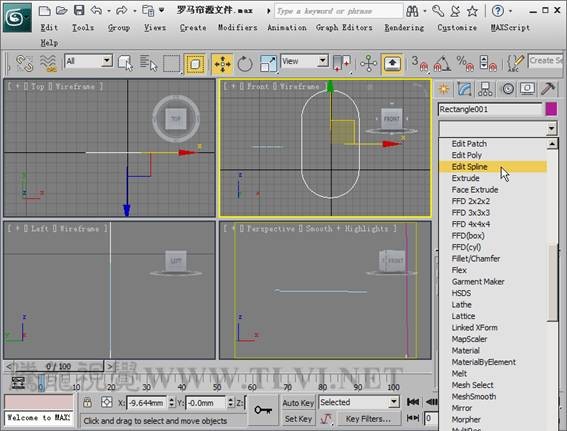Toggle the Selection Lock padlock
567x431 pixels.
(87, 402)
